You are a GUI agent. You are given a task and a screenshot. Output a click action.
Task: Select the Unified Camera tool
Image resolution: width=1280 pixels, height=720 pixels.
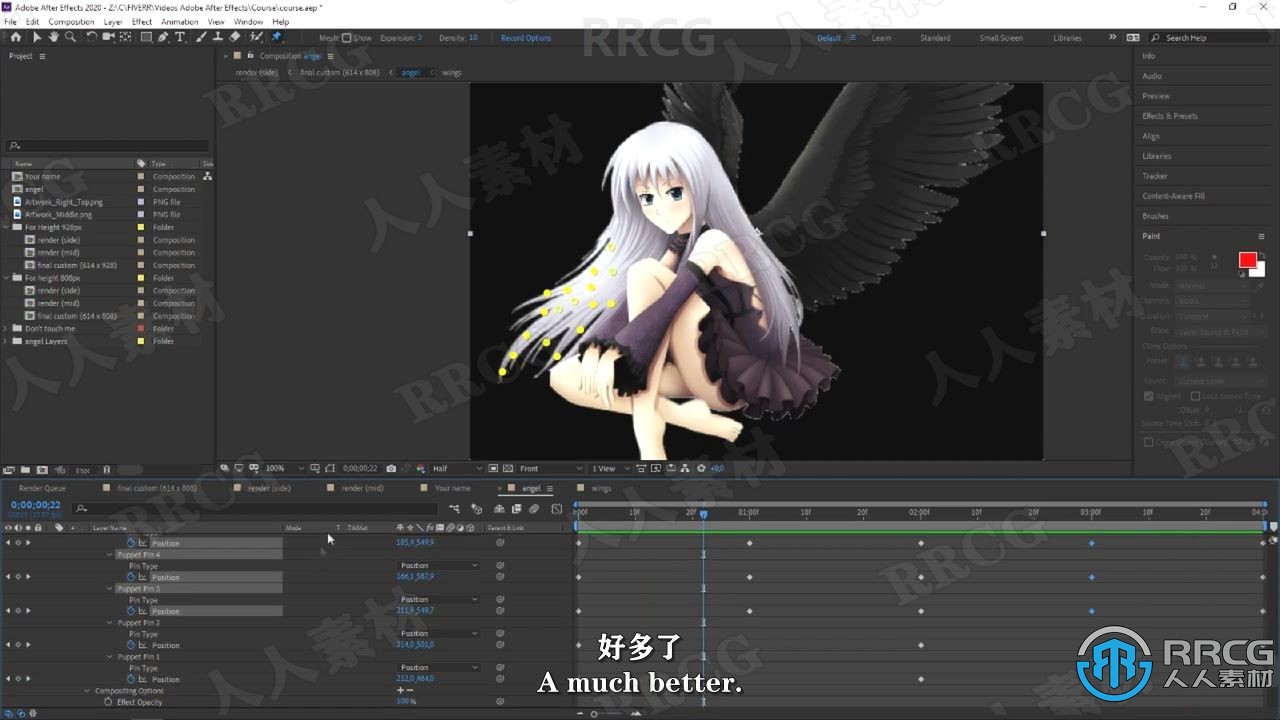click(108, 37)
